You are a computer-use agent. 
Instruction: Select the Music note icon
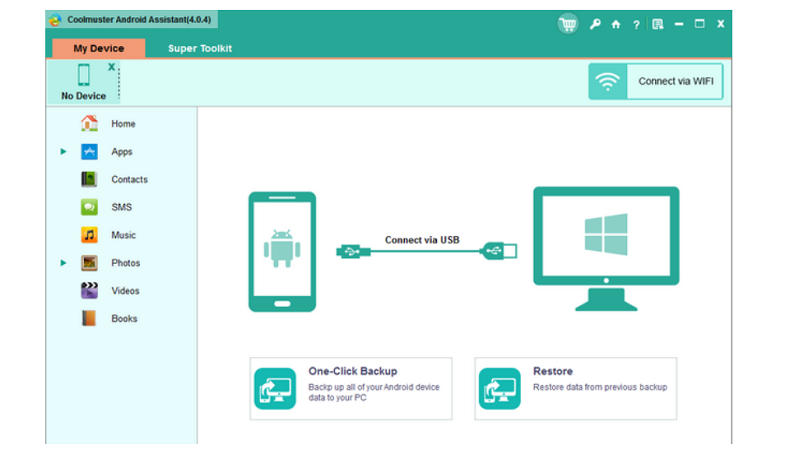coord(90,235)
